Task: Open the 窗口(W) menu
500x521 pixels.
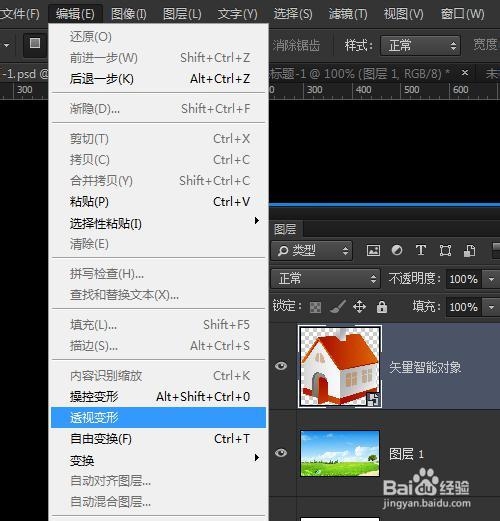Action: click(462, 14)
